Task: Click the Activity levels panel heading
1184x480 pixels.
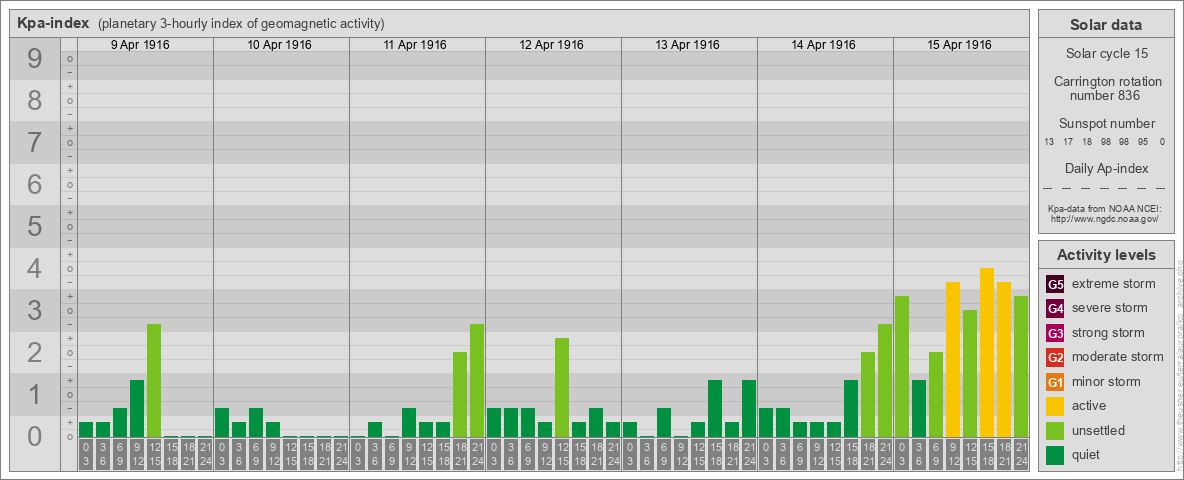Action: 1105,255
